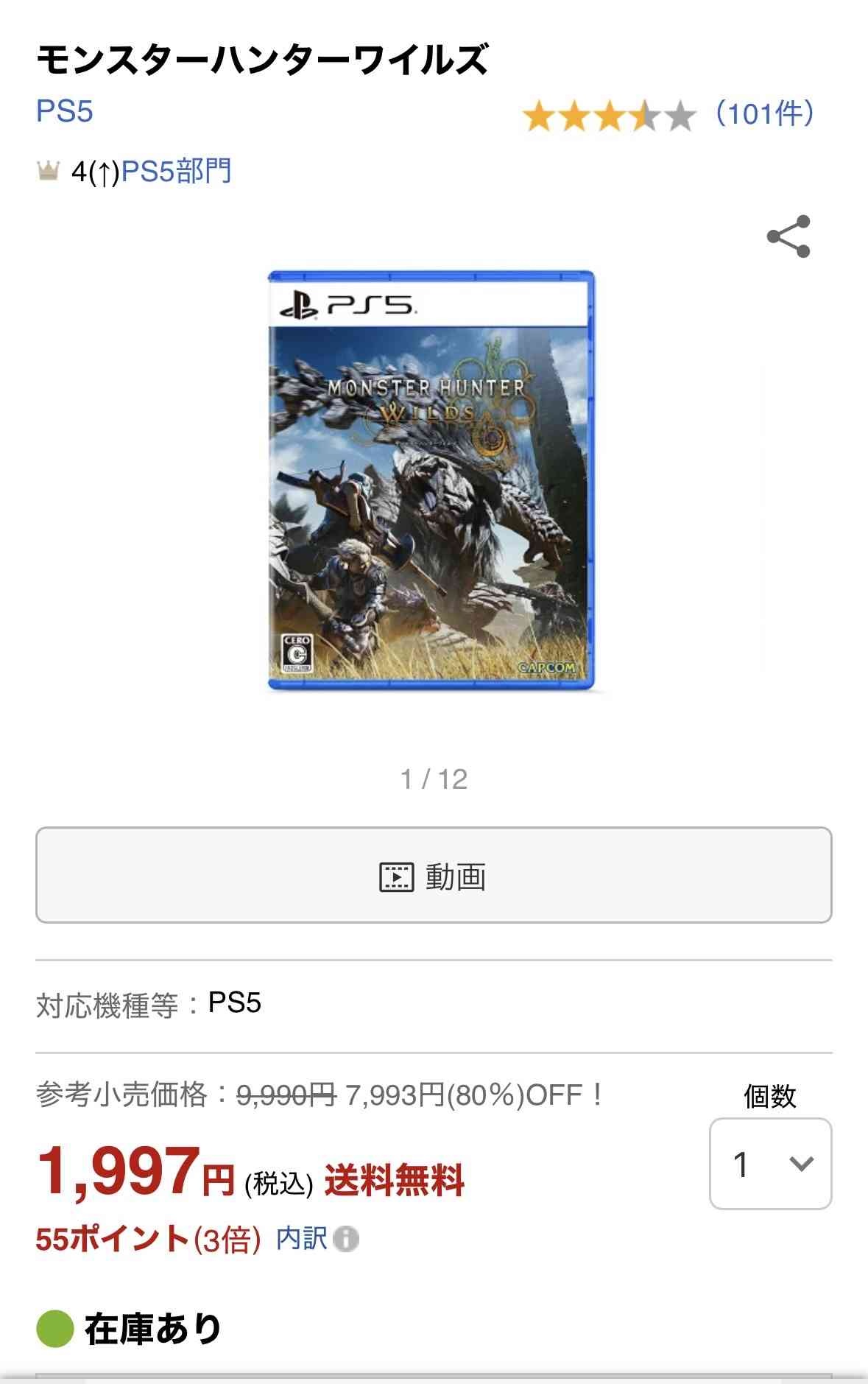Open the 個数 quantity dropdown
Image resolution: width=868 pixels, height=1384 pixels.
click(770, 1163)
